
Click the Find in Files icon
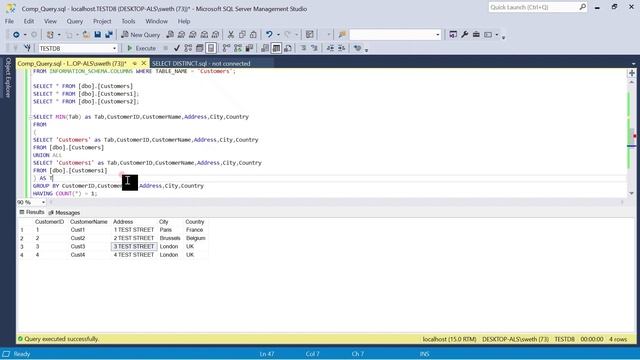342,35
